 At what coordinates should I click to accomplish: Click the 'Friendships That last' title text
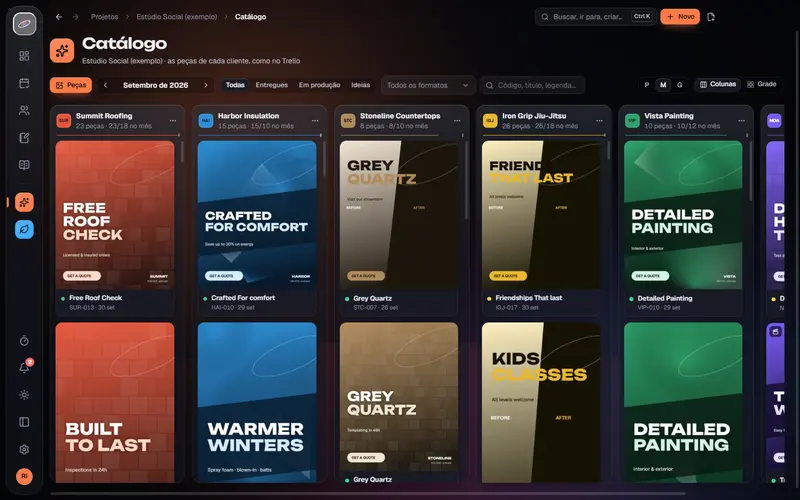(x=529, y=298)
